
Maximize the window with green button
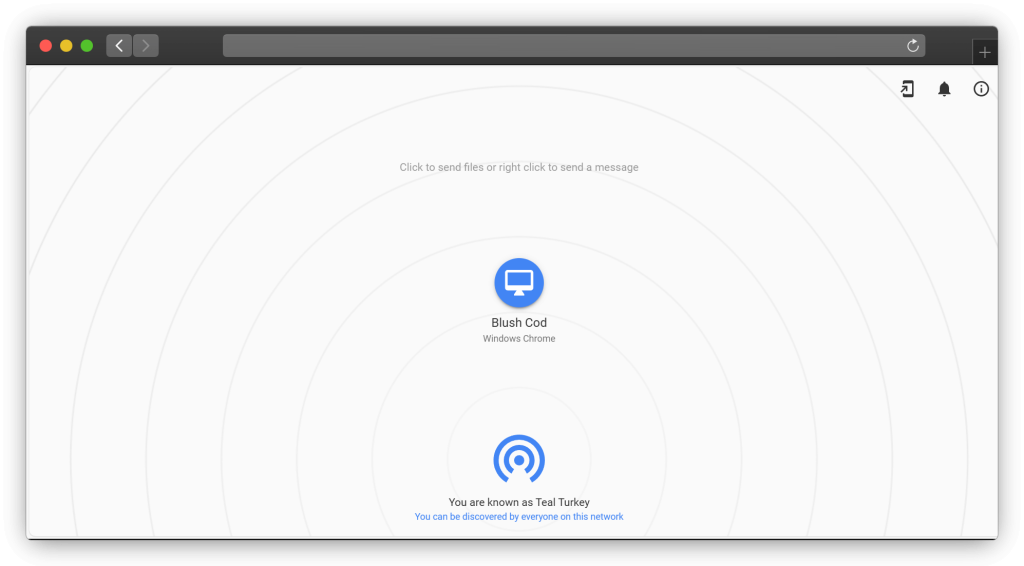click(87, 46)
